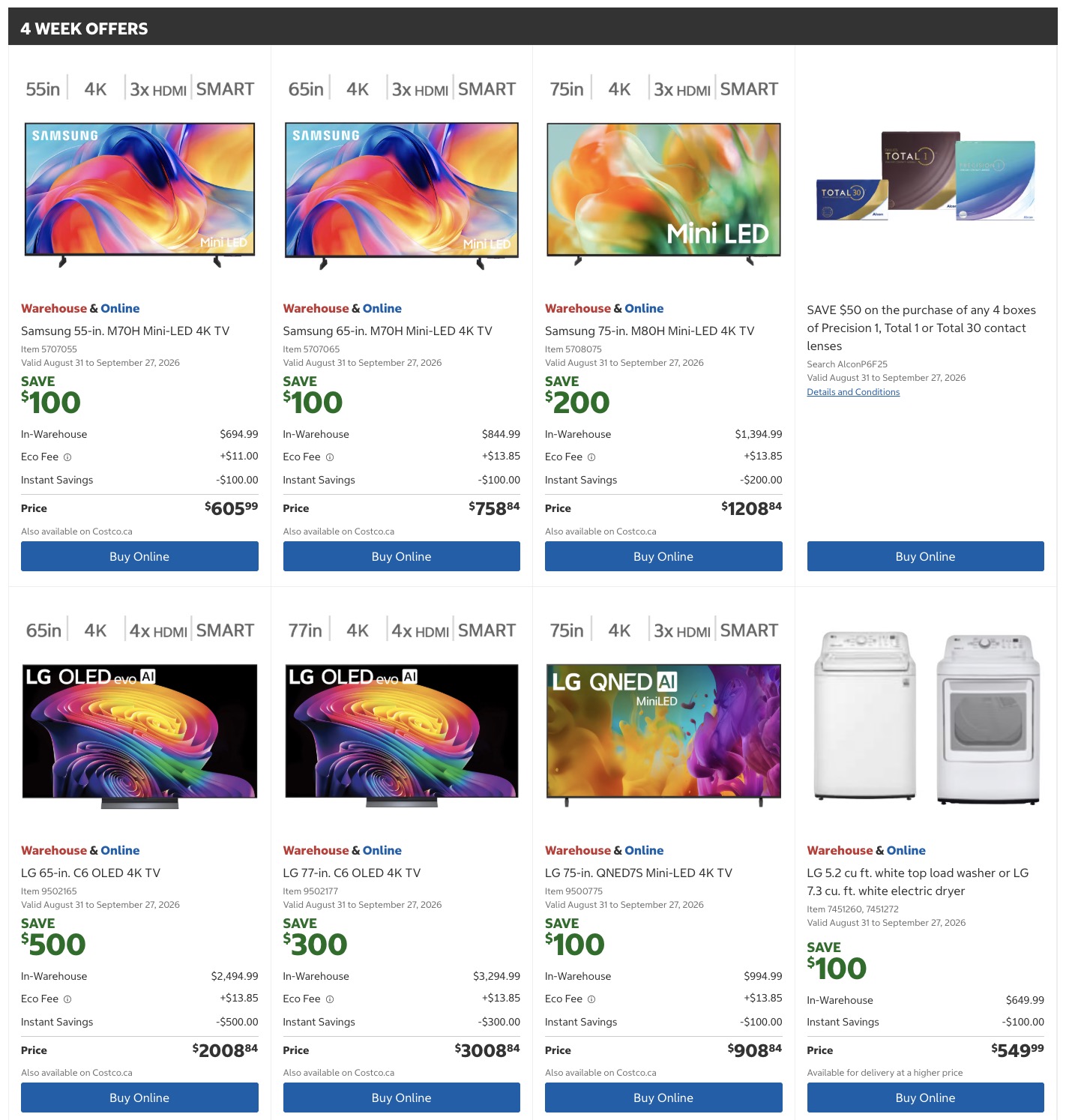Buy the Samsung 65-in M70H TV online

[402, 556]
